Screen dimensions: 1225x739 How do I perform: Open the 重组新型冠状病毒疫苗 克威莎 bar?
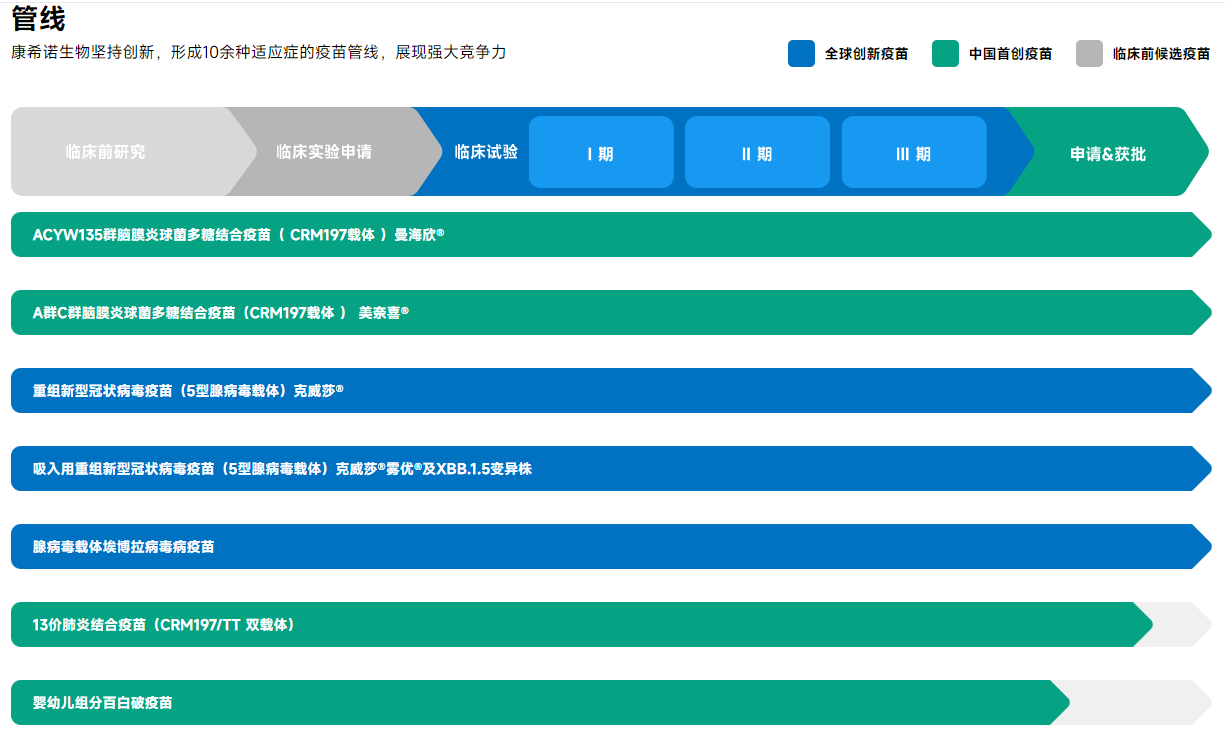[611, 390]
